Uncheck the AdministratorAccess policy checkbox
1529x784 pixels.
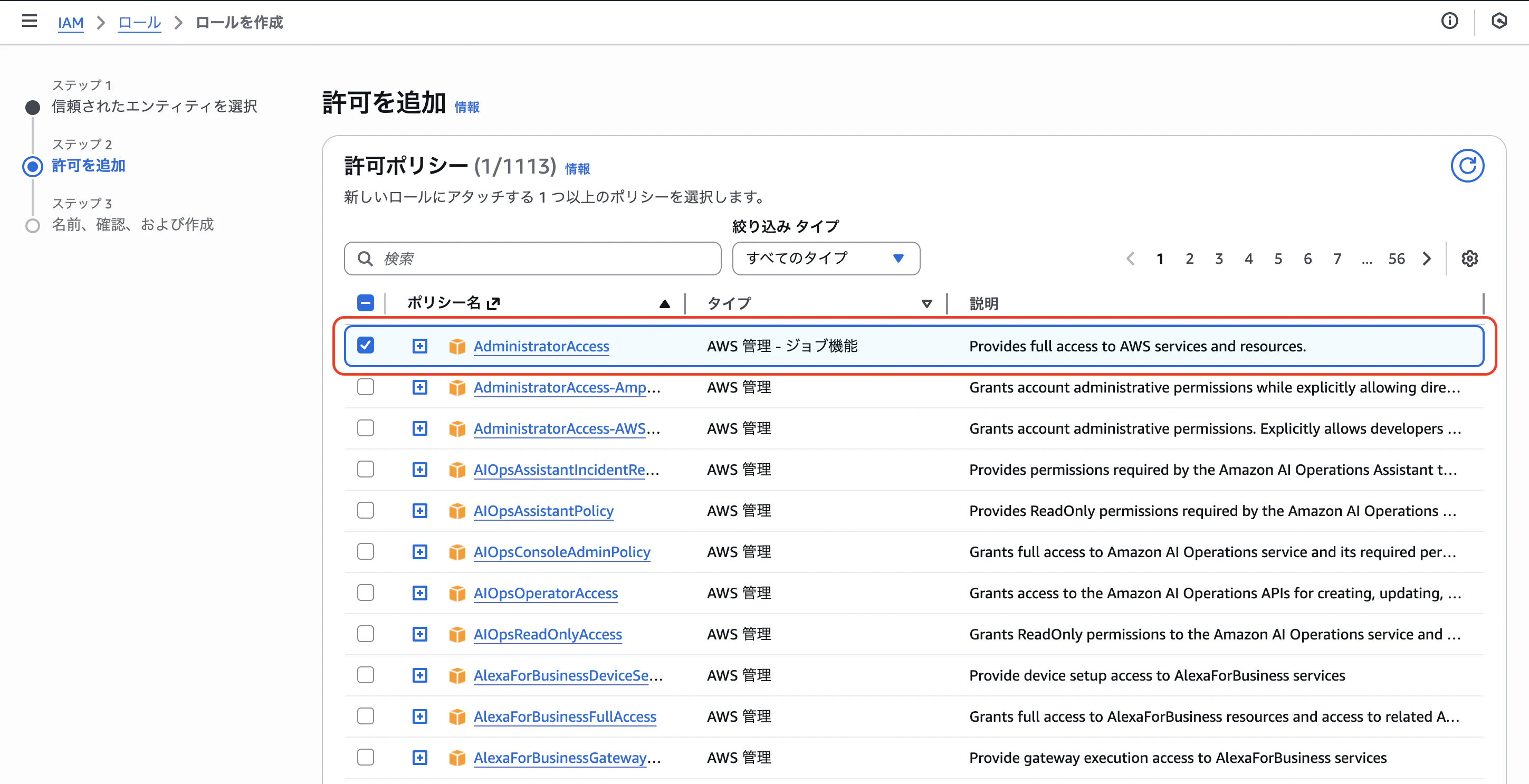point(366,345)
